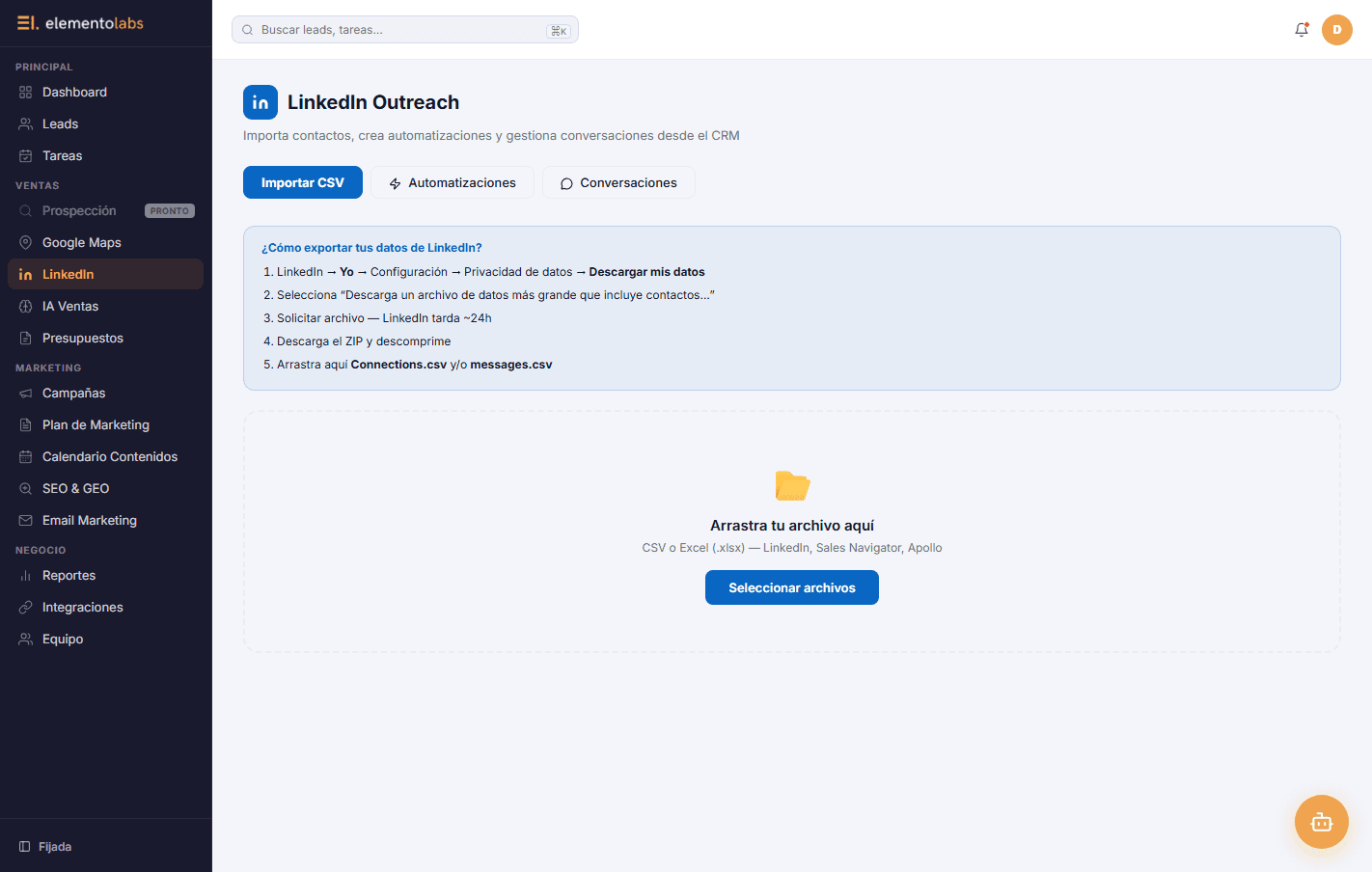Open Reportes page
Viewport: 1372px width, 872px height.
coord(106,576)
